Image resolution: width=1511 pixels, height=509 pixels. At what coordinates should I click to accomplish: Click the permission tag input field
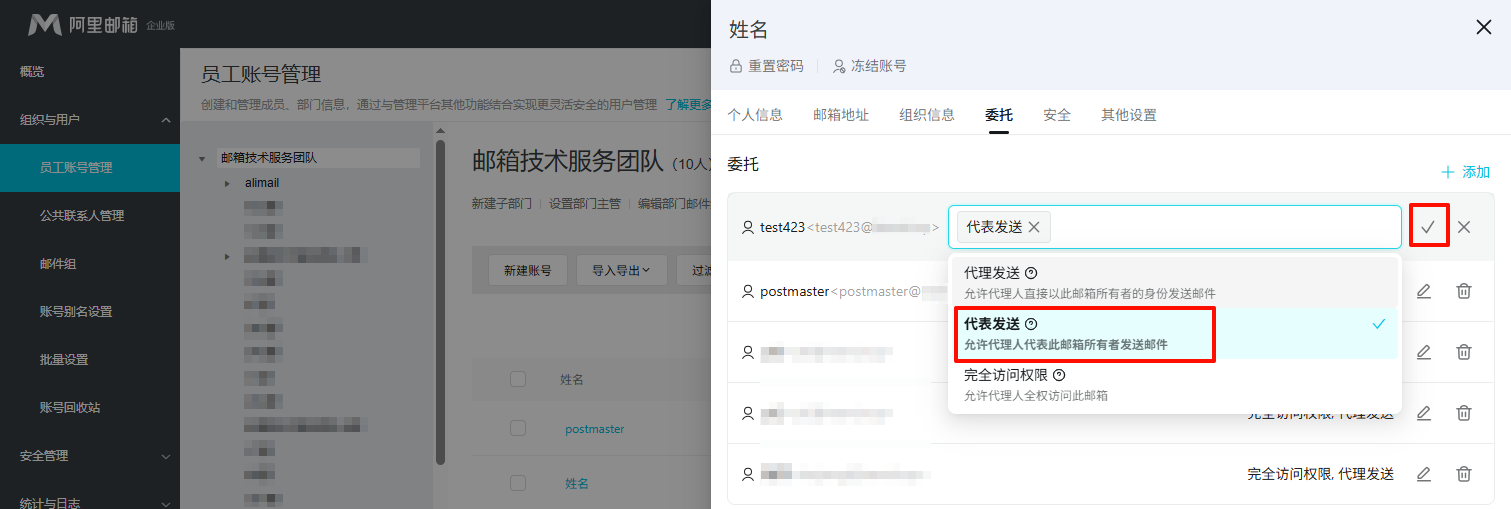pos(1220,227)
